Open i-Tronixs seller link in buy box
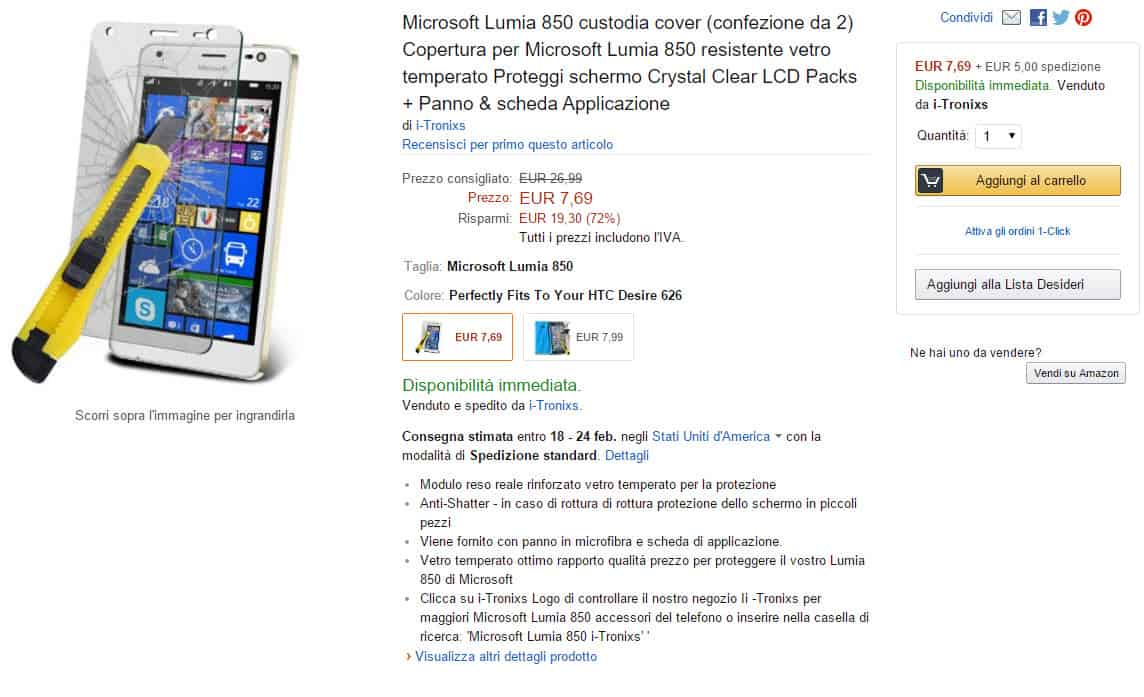The width and height of the screenshot is (1144, 697). click(960, 105)
